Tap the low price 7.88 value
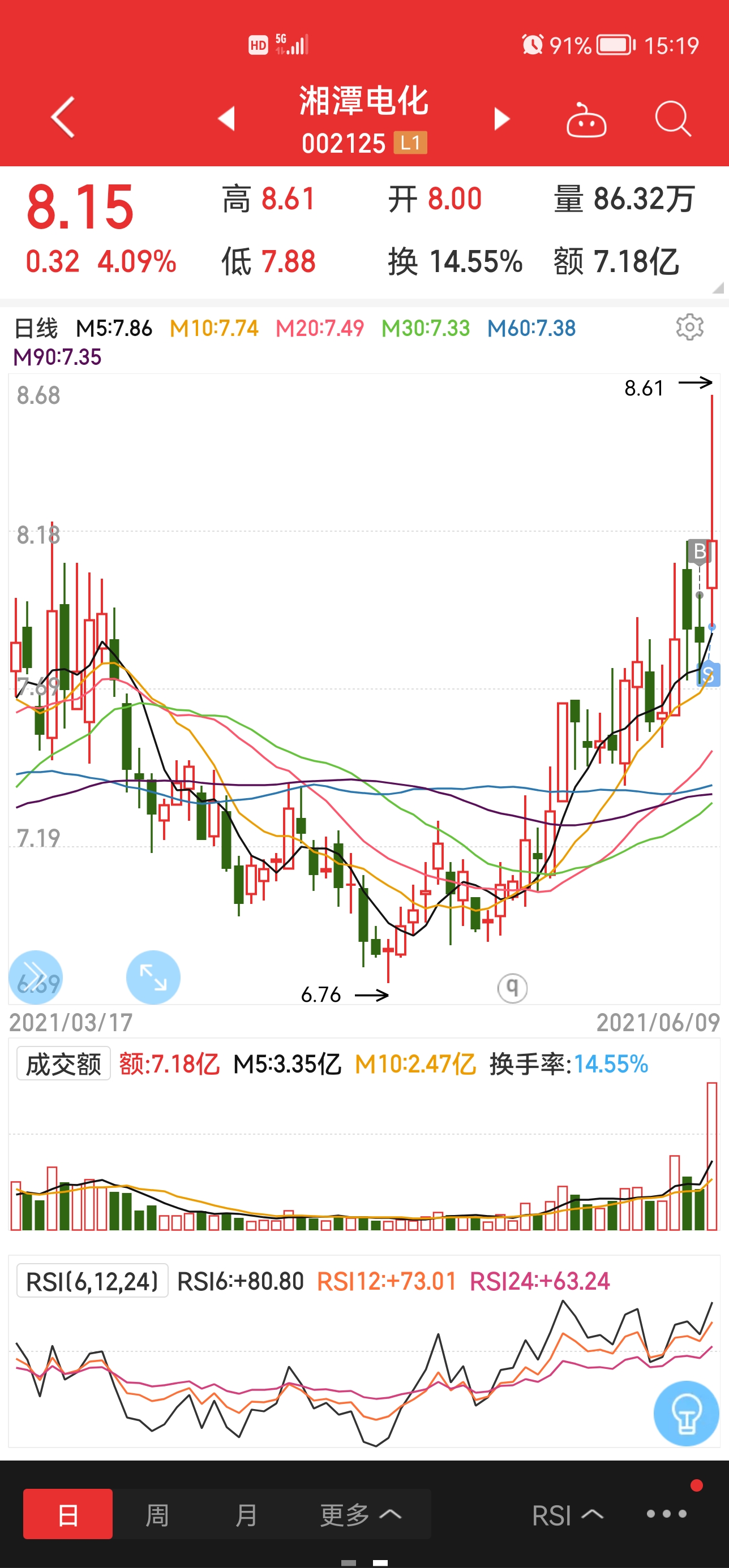The width and height of the screenshot is (729, 1568). [x=288, y=262]
